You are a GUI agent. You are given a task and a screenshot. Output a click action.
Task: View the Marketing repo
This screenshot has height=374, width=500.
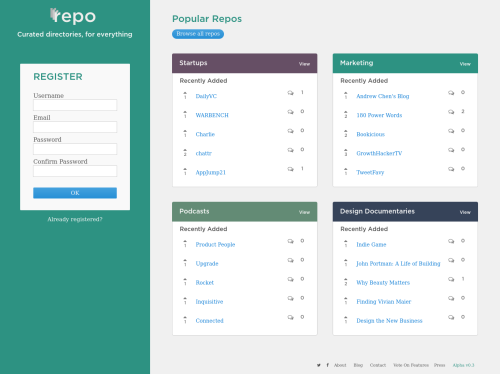click(x=465, y=64)
